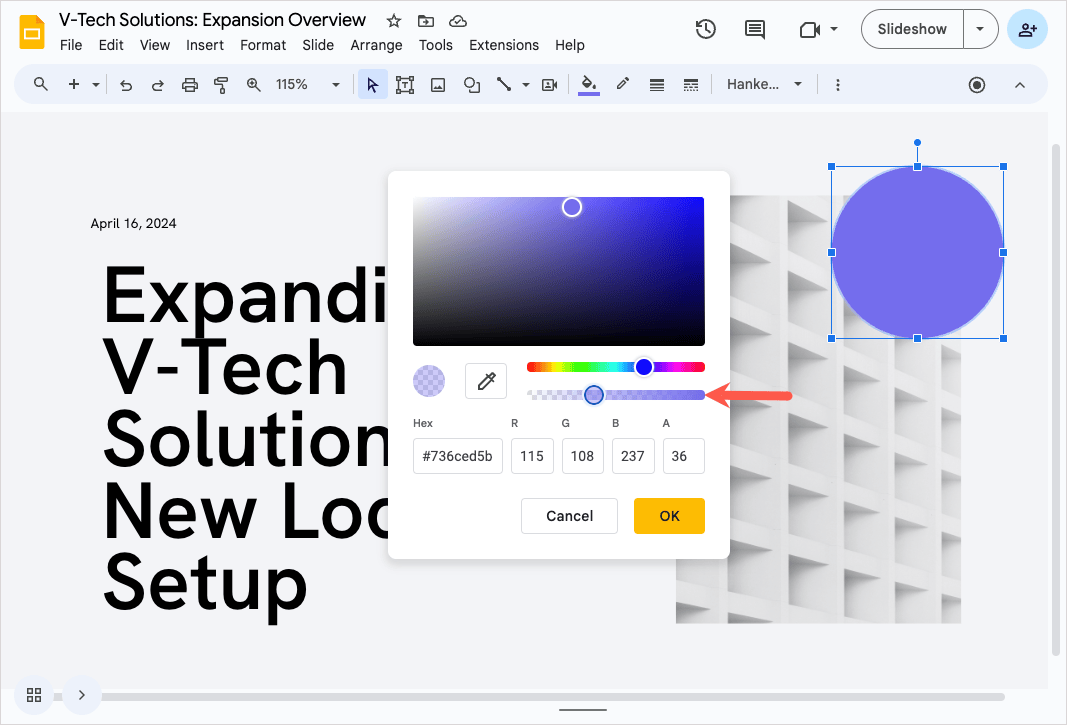The width and height of the screenshot is (1067, 725).
Task: Click the presentation title text
Action: (212, 20)
